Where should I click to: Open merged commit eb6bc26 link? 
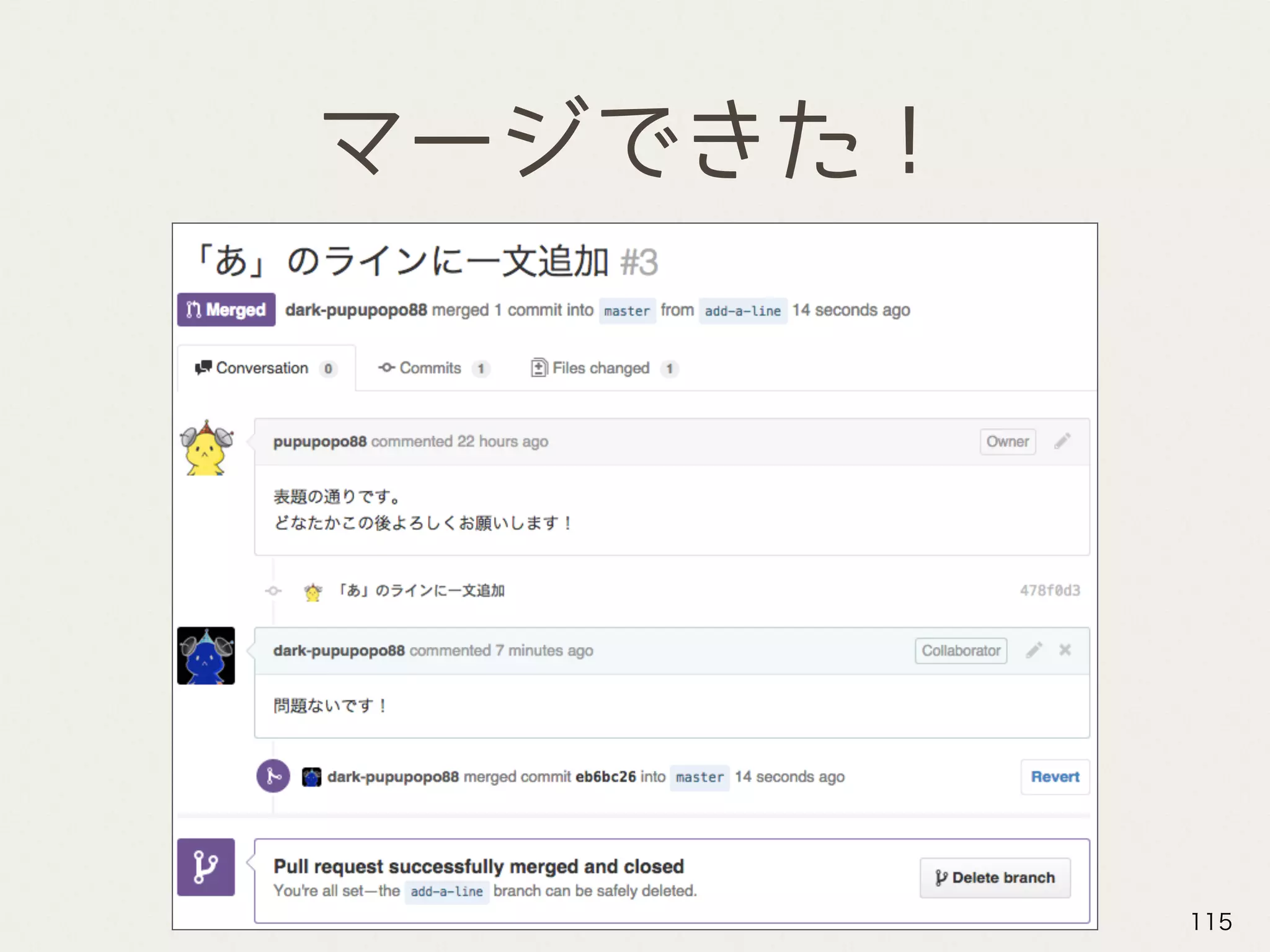tap(605, 777)
